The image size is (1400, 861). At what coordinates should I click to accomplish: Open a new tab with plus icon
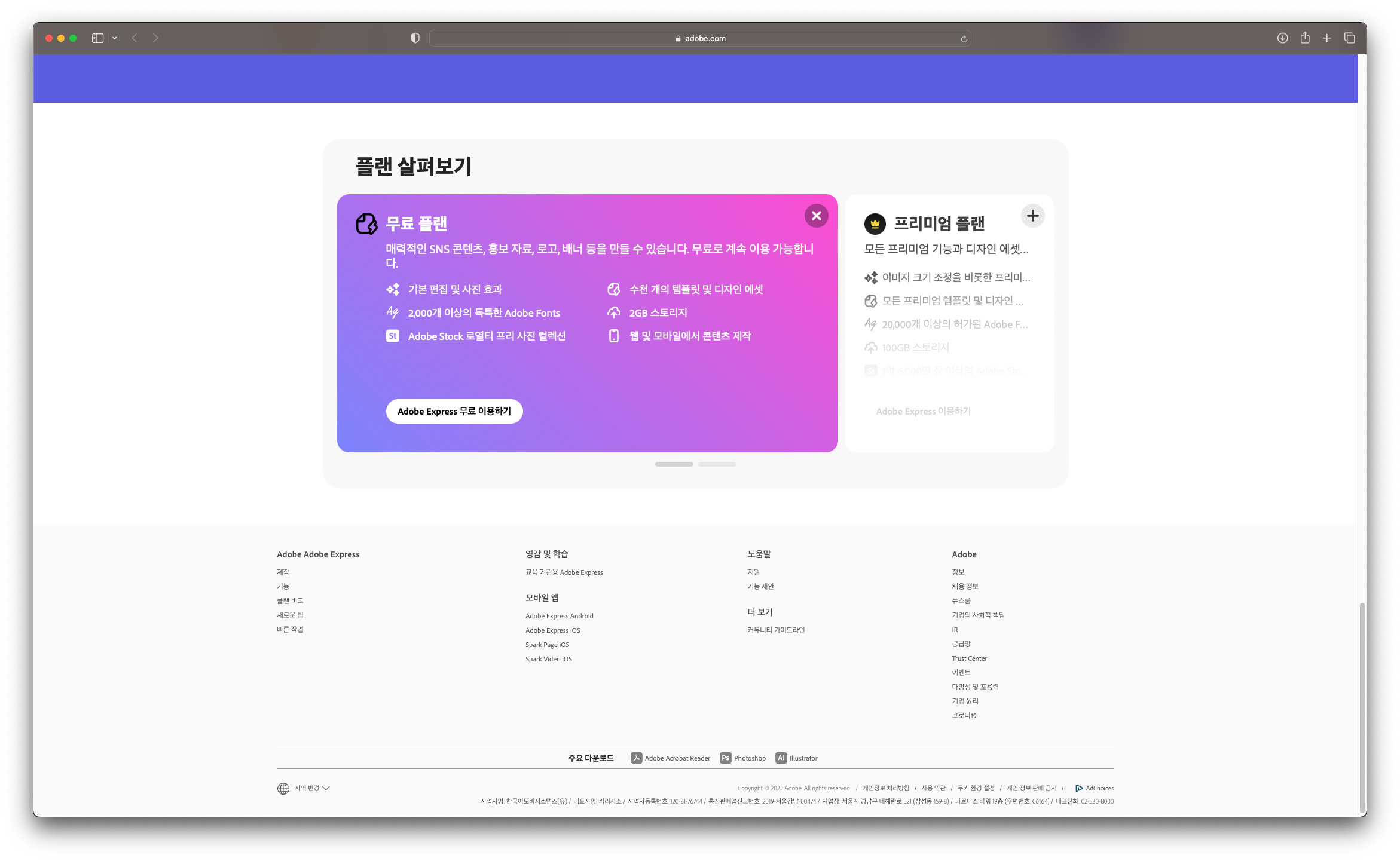point(1326,38)
